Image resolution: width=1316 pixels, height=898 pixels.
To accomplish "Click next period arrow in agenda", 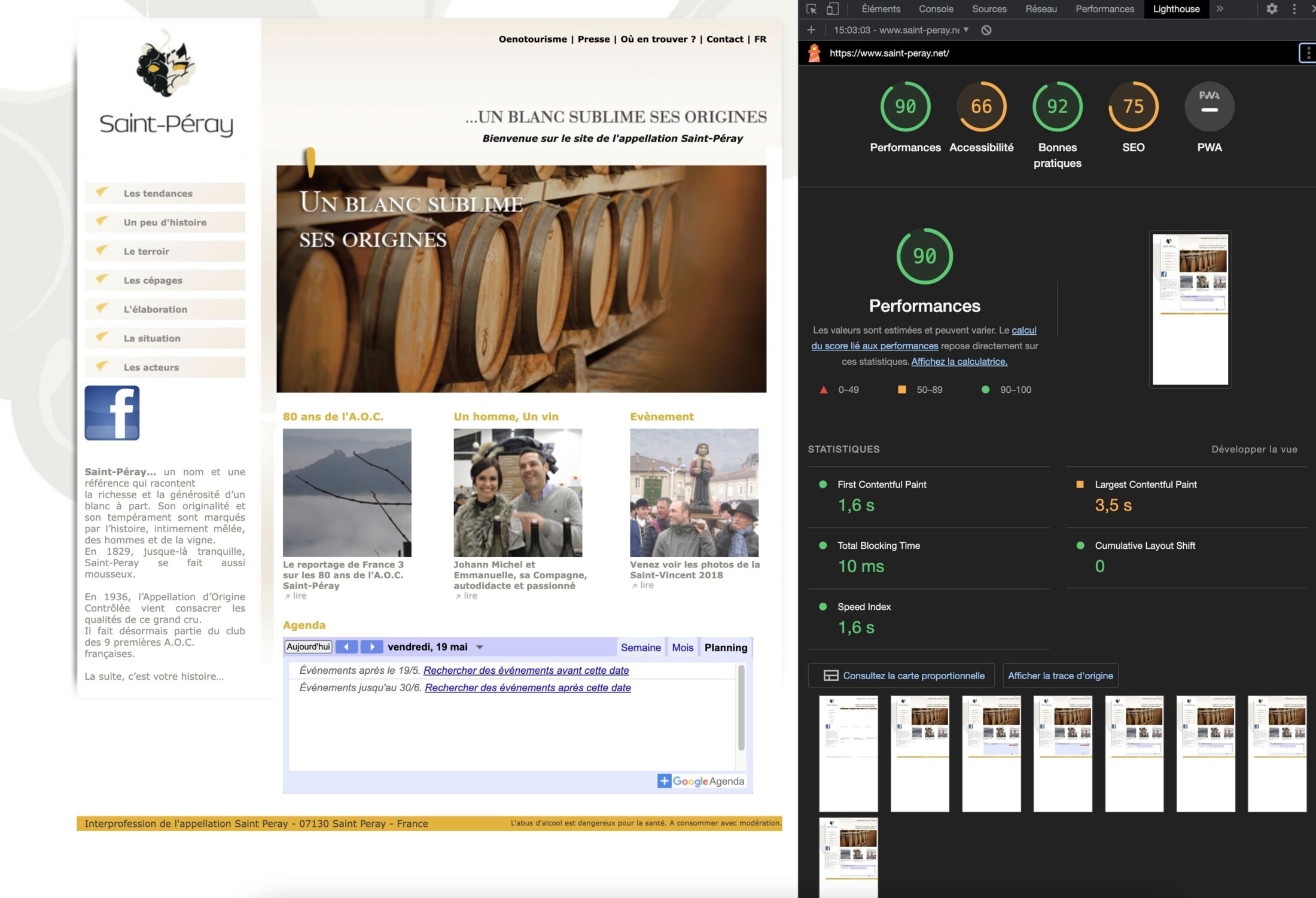I will (371, 647).
